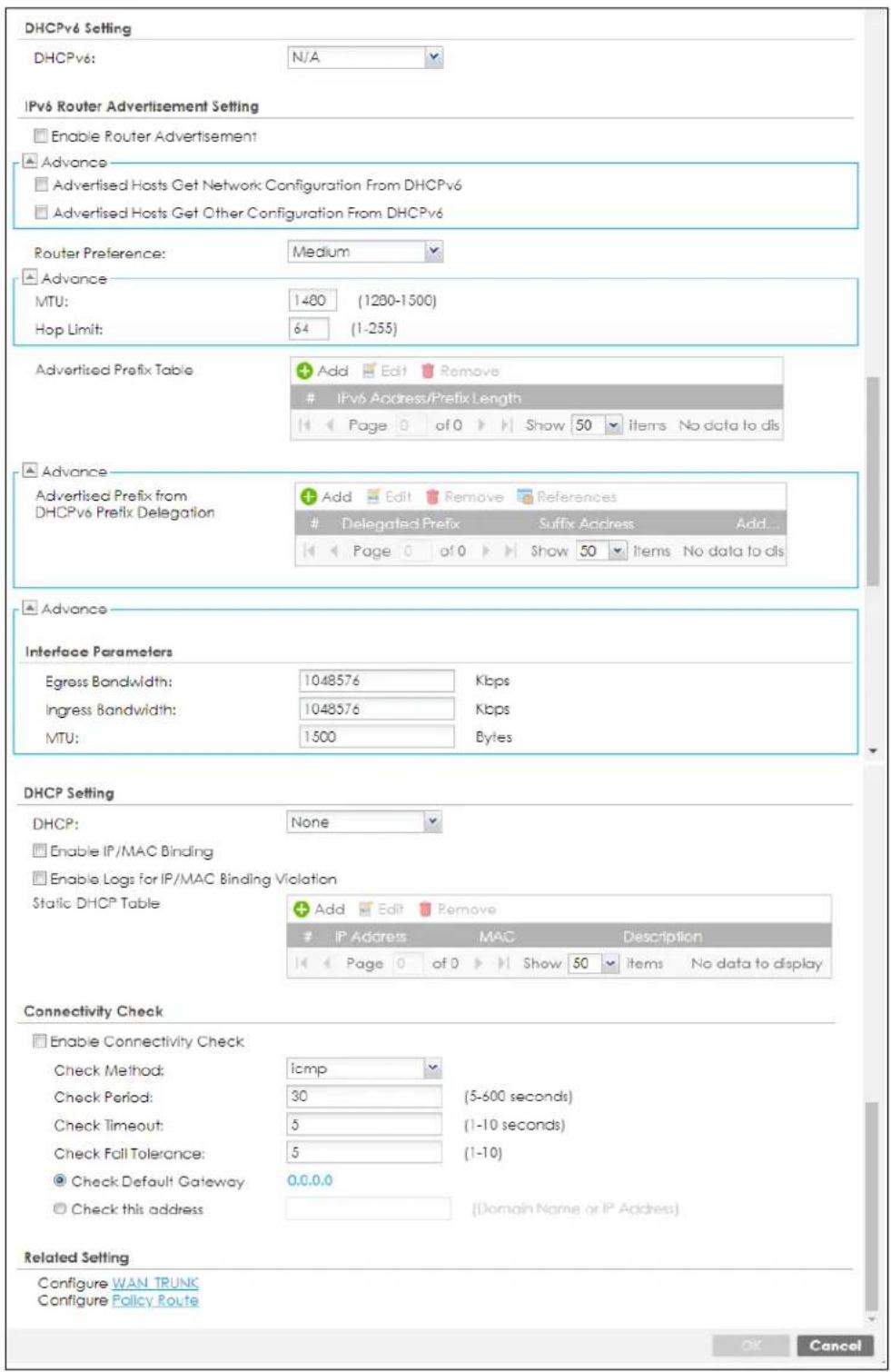Click Remove in Advertised Prefix Table

point(460,371)
